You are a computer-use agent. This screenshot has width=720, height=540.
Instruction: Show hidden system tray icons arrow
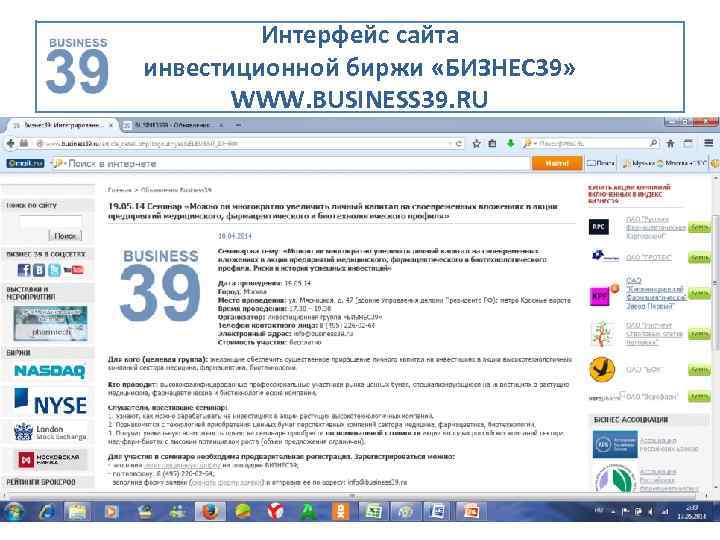tap(613, 511)
